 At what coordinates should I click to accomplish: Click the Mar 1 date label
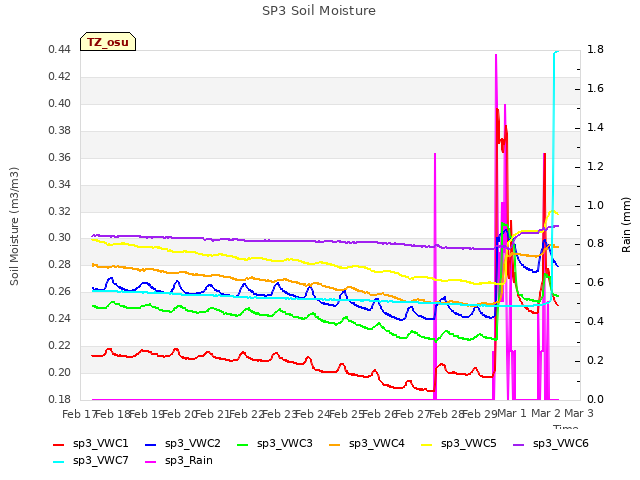[x=512, y=413]
